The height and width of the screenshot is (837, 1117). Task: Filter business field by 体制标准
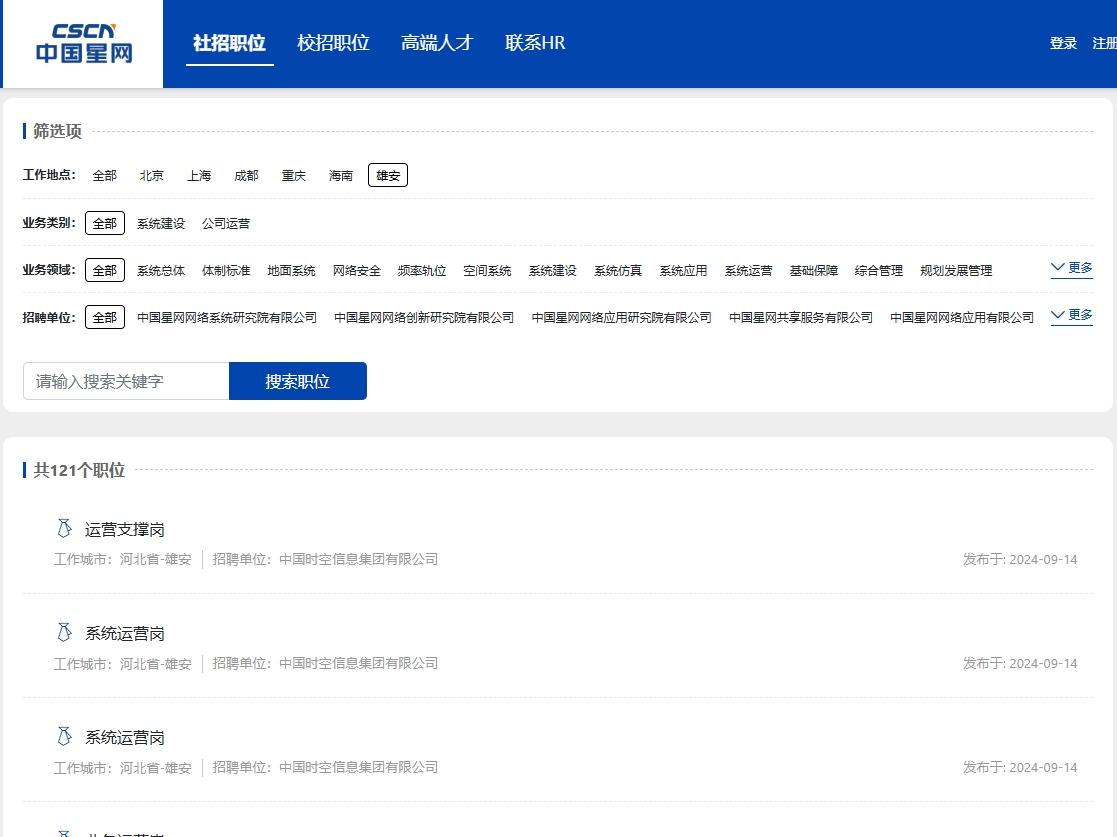[x=226, y=270]
